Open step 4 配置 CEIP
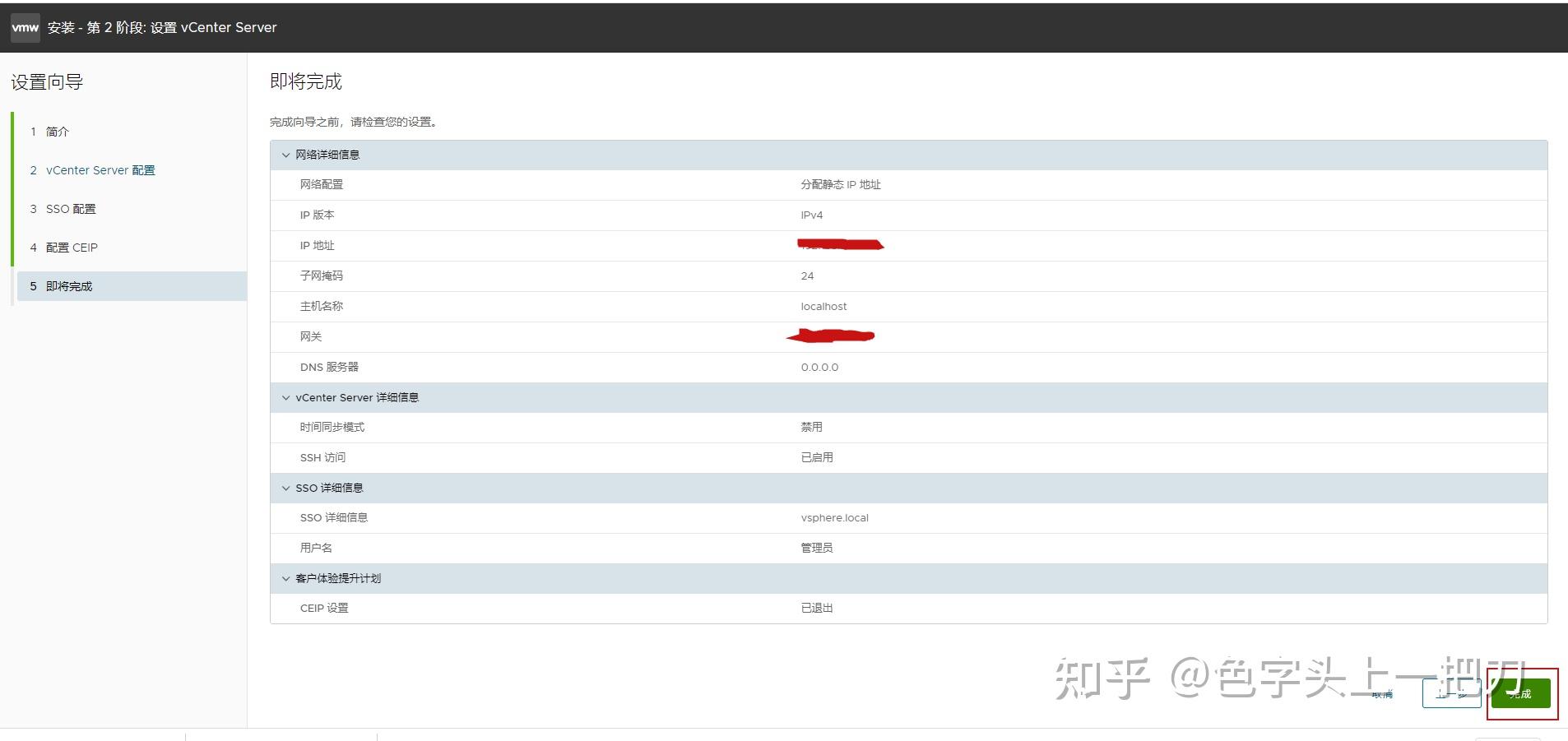The width and height of the screenshot is (1568, 741). 63,248
